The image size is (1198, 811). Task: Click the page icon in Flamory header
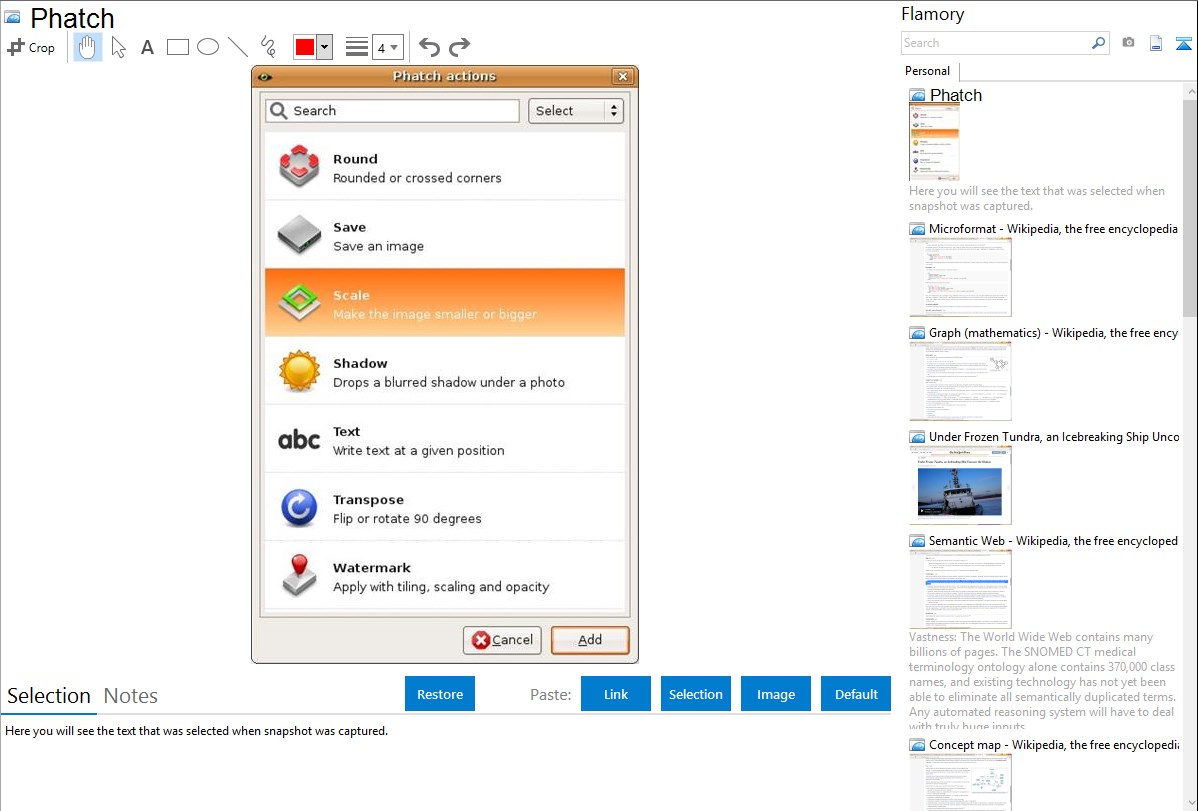1156,43
